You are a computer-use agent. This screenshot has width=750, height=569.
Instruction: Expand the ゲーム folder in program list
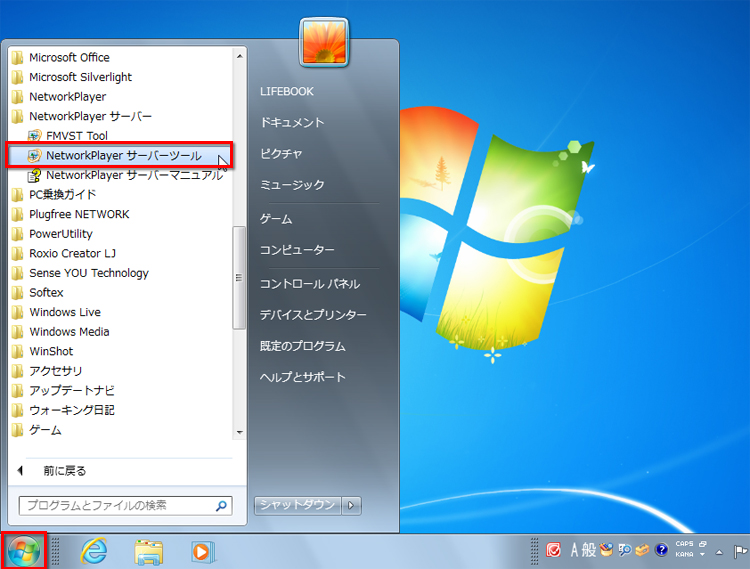point(121,430)
